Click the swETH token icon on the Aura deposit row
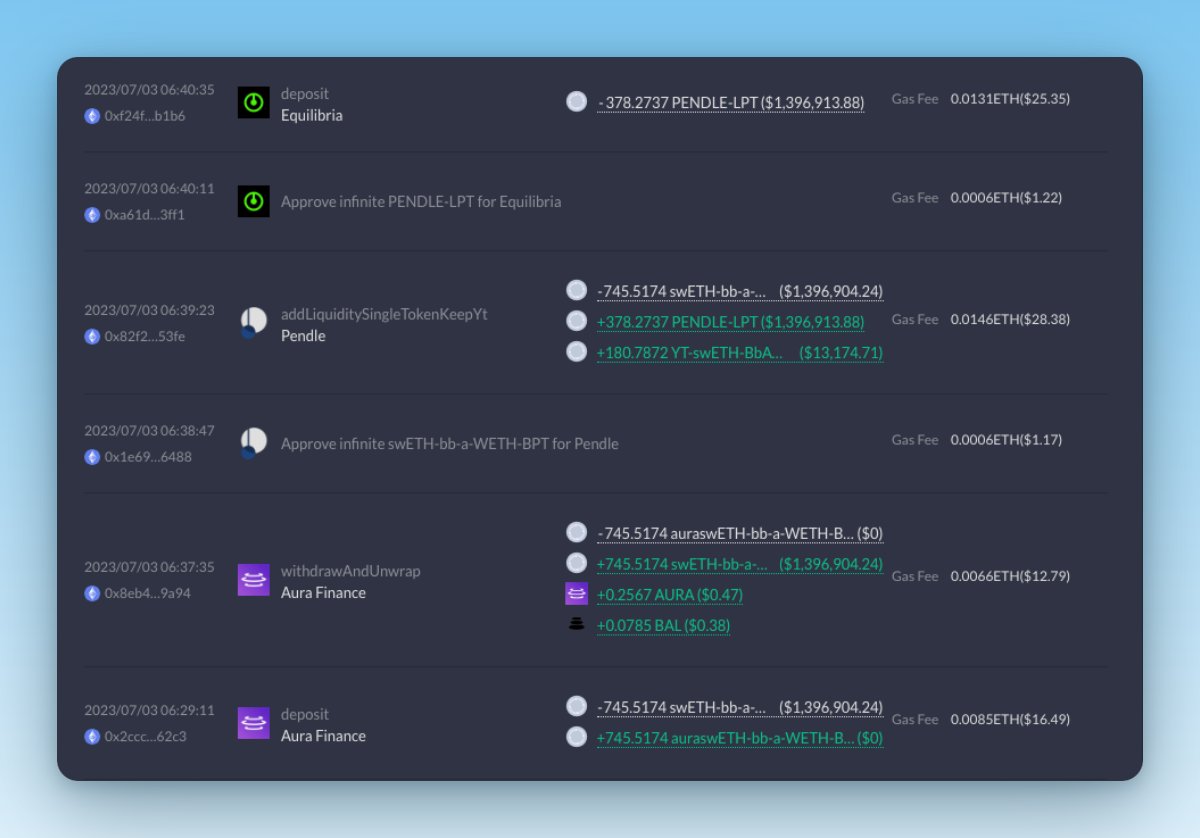 coord(576,707)
